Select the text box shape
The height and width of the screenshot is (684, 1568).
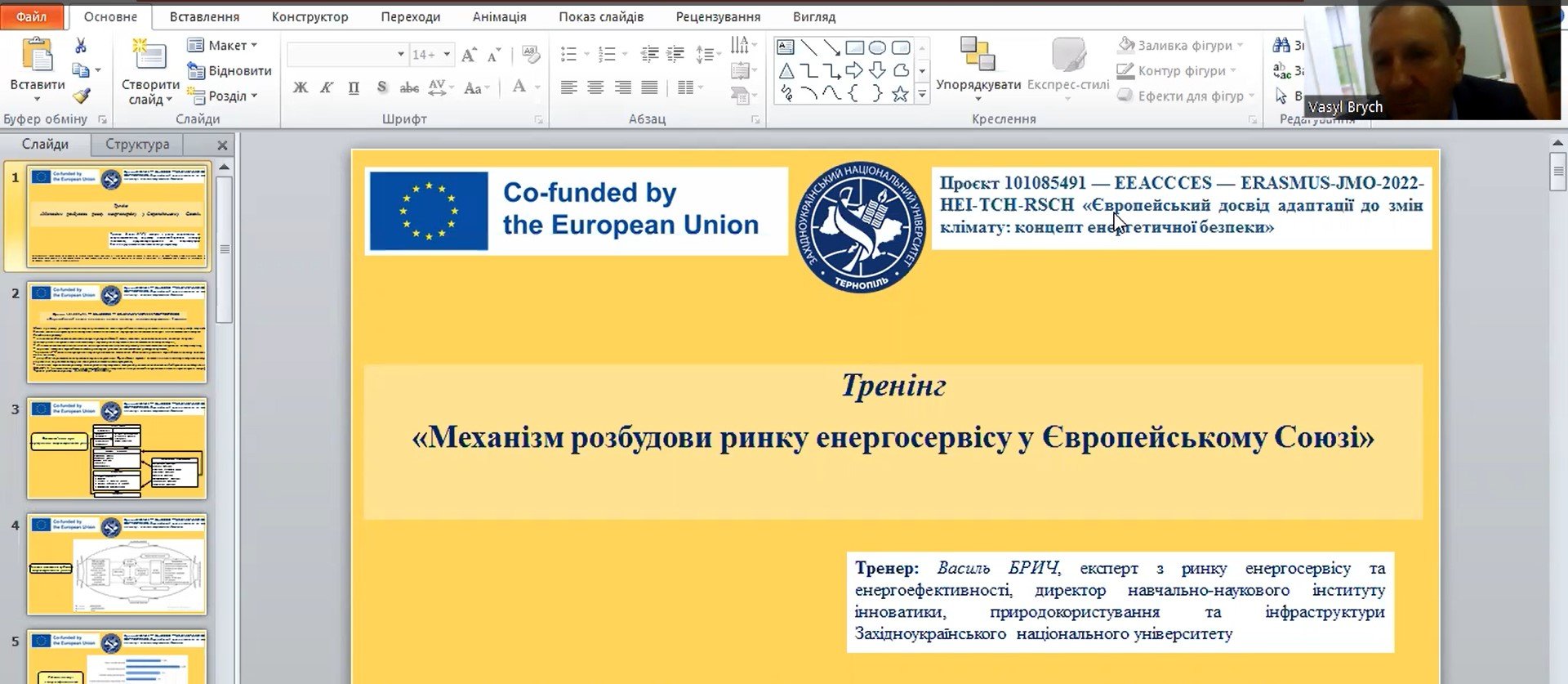click(x=785, y=47)
